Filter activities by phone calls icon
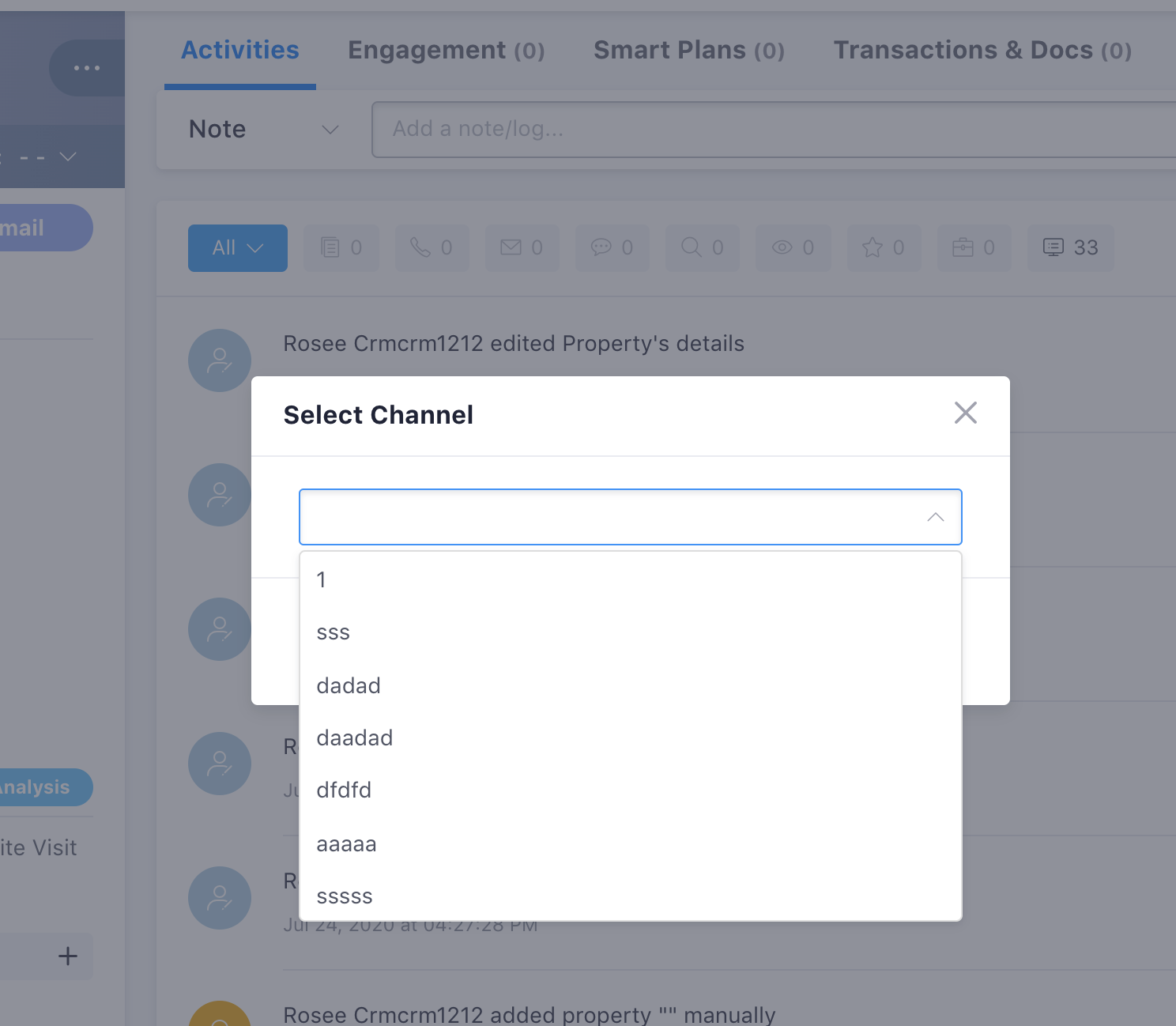This screenshot has height=1026, width=1176. 432,248
